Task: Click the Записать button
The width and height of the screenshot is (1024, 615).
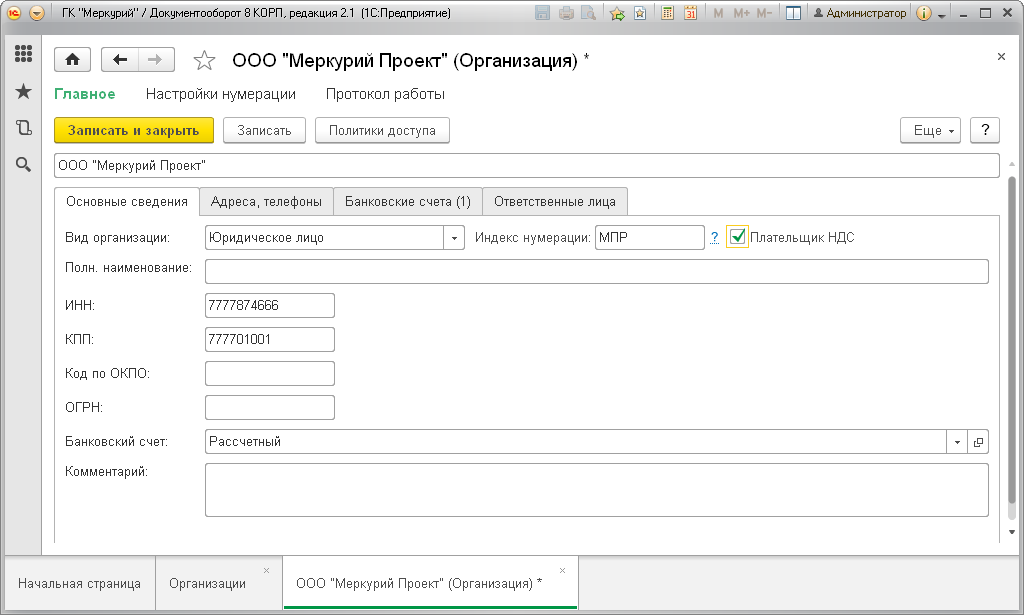Action: [264, 131]
